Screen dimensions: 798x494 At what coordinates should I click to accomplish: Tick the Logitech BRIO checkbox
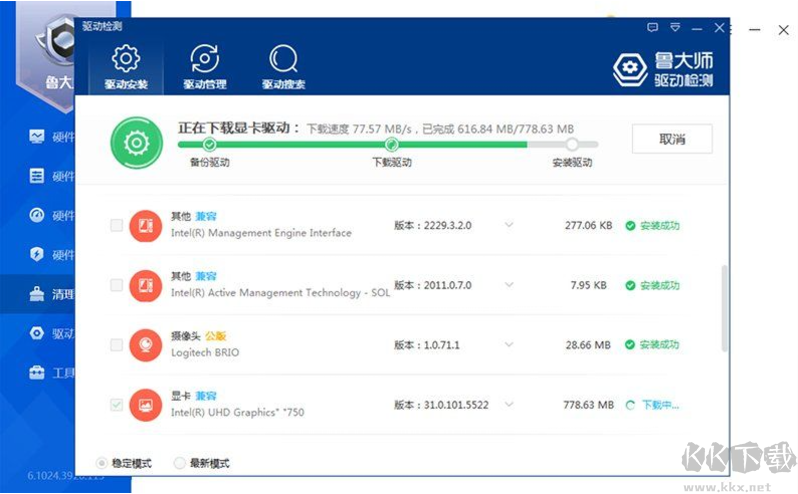pos(117,345)
